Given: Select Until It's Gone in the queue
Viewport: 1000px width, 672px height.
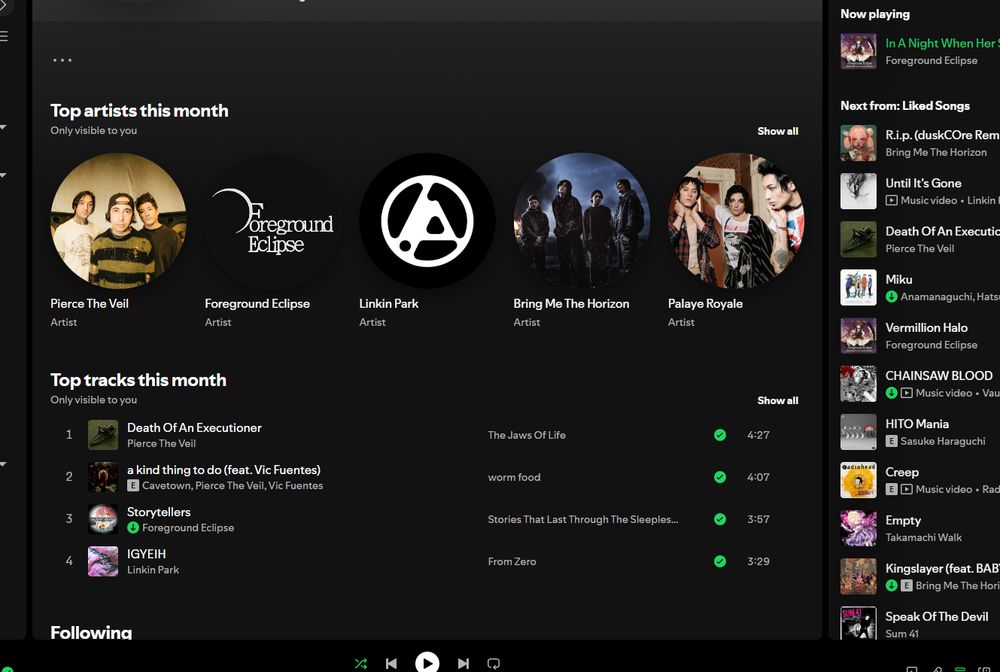Looking at the screenshot, I should point(923,183).
